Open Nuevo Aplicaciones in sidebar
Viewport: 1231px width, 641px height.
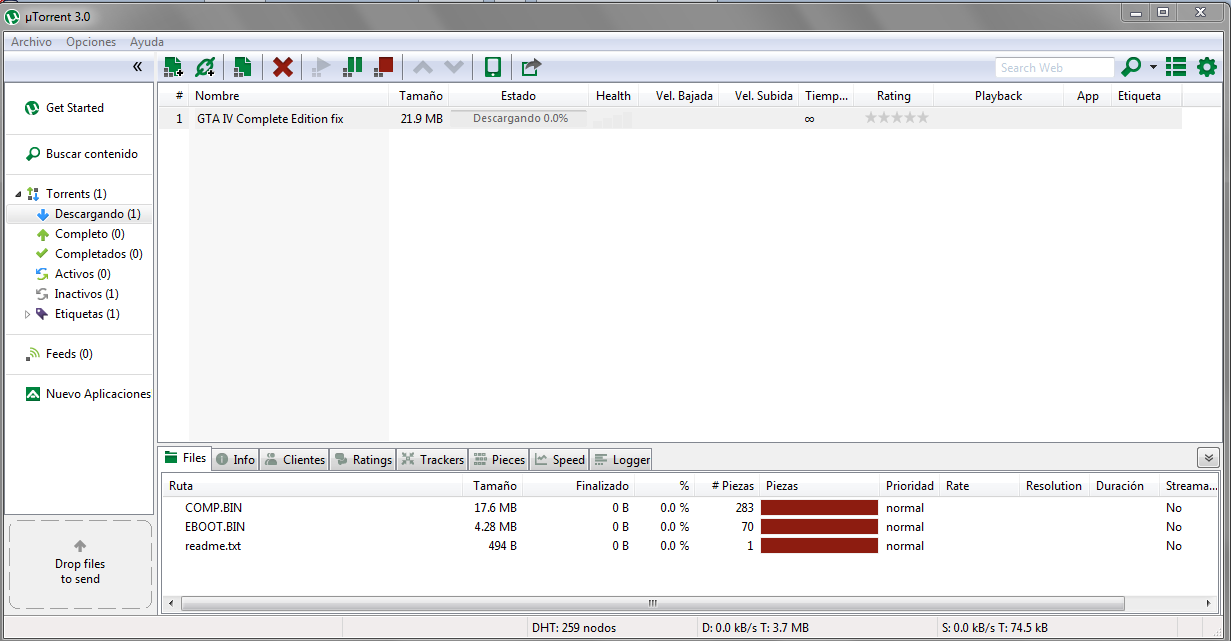(x=98, y=394)
